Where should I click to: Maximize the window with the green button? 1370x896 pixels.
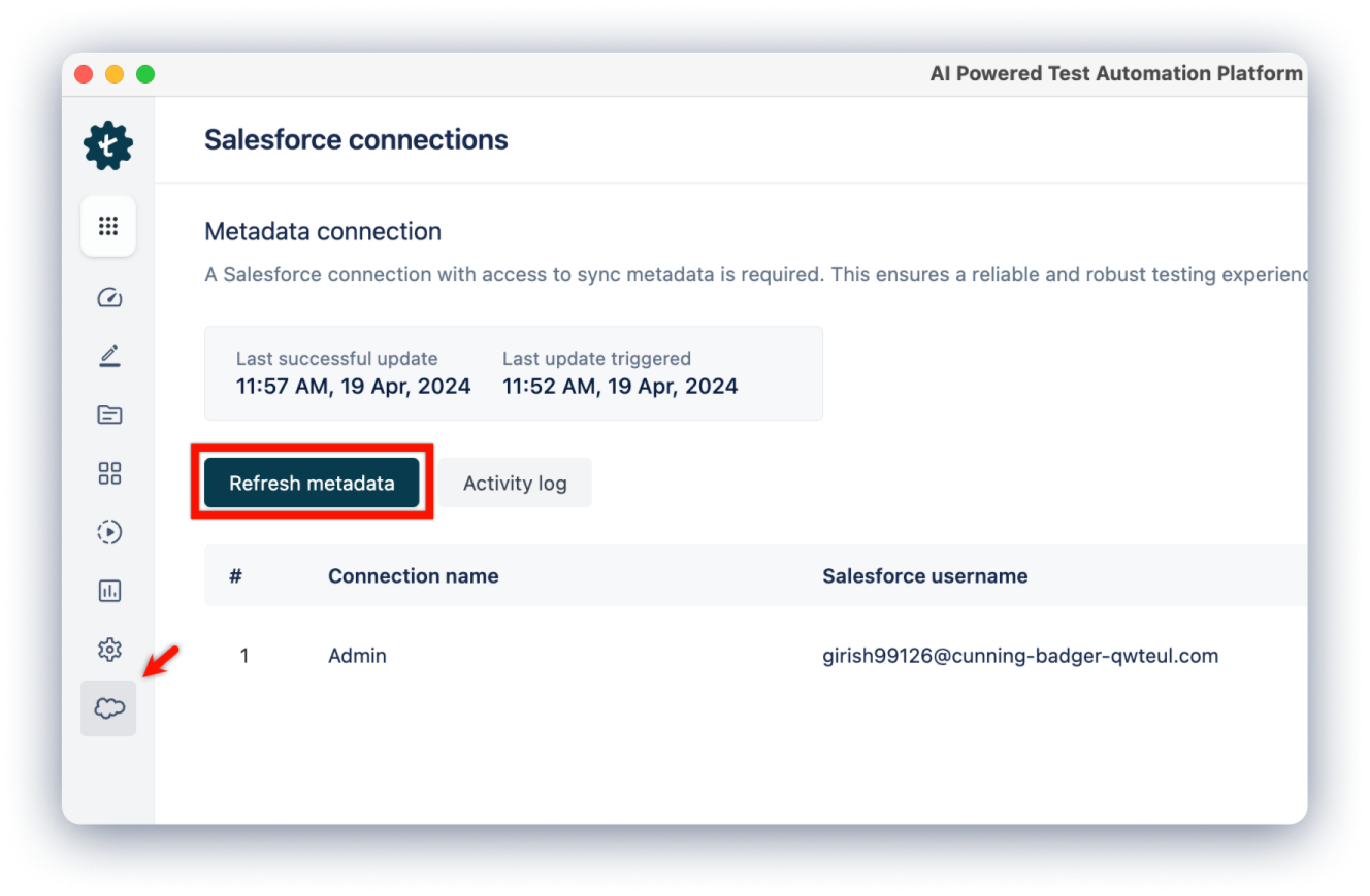click(145, 74)
